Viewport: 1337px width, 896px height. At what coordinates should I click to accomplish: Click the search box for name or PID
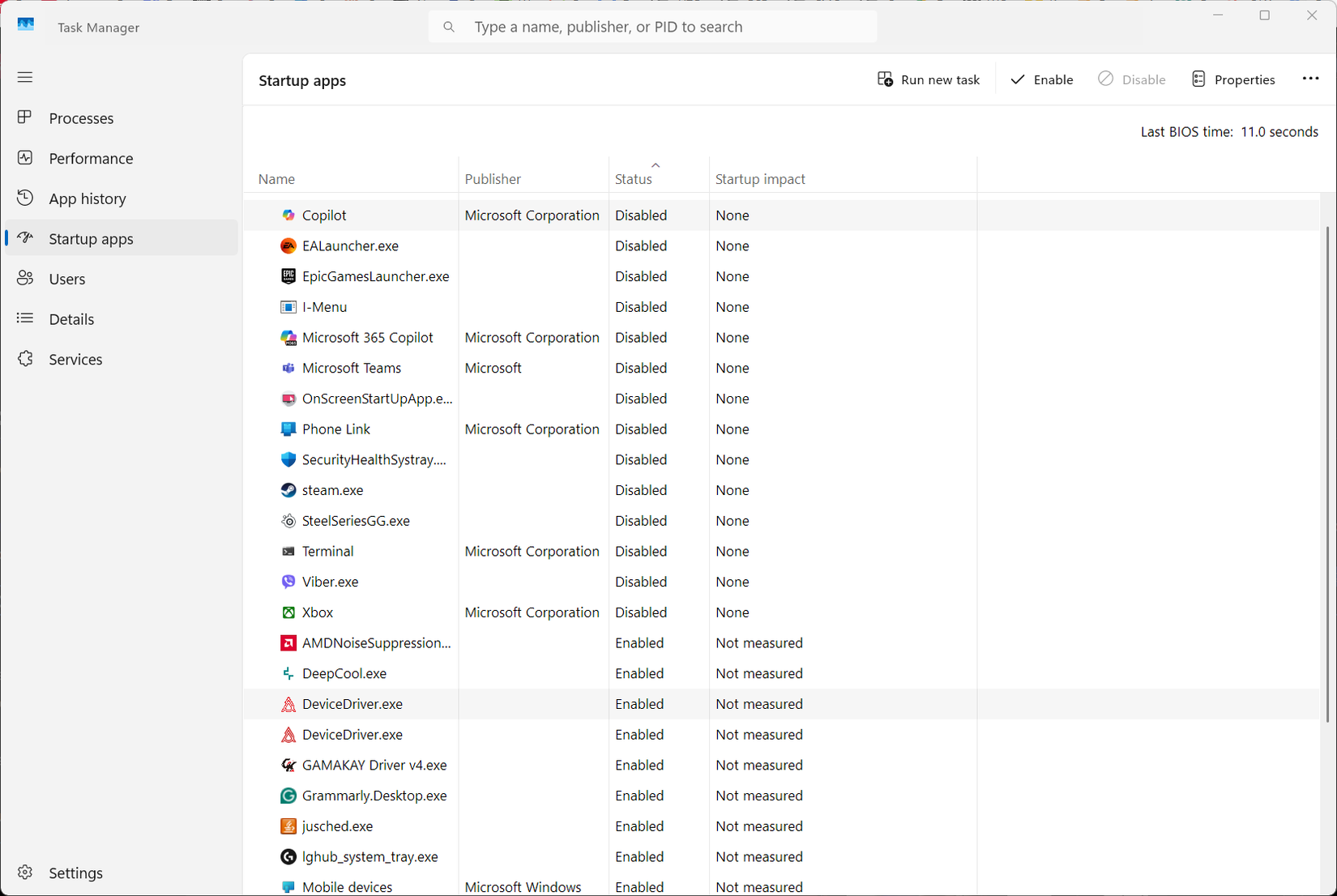click(x=652, y=27)
